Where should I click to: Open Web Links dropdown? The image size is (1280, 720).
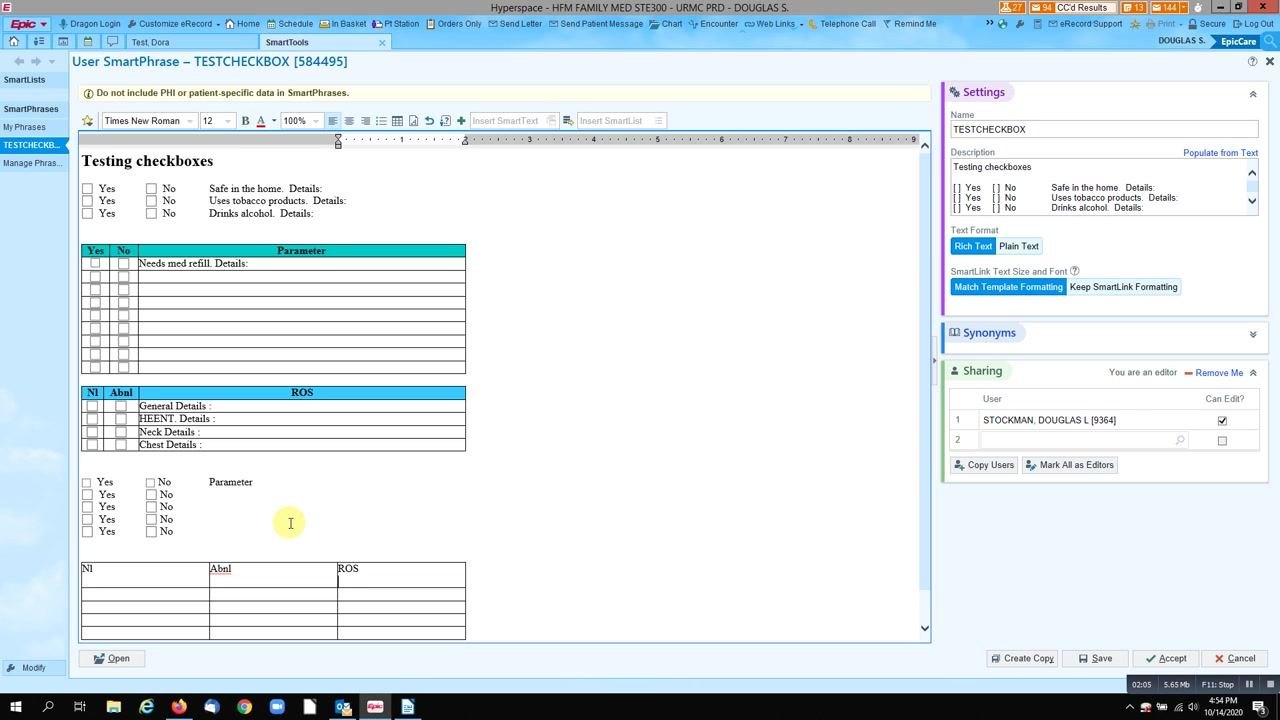click(773, 23)
